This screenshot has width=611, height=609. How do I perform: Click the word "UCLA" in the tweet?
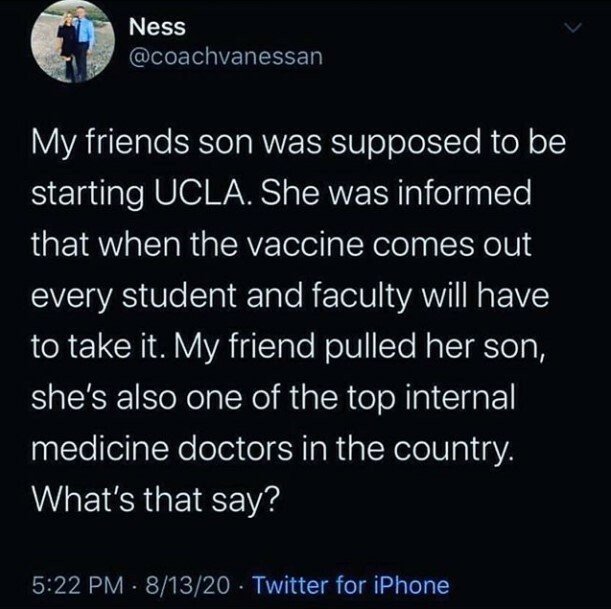pyautogui.click(x=215, y=188)
